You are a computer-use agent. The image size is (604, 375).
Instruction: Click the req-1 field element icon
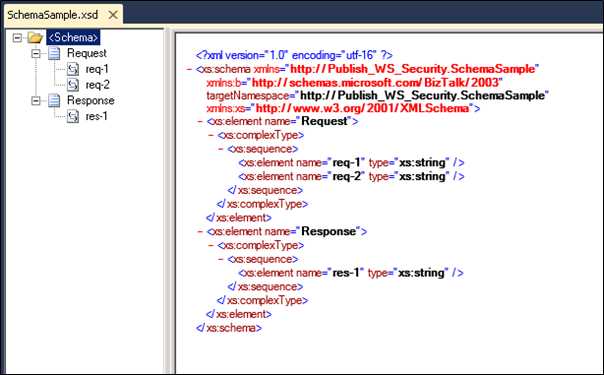click(x=73, y=69)
